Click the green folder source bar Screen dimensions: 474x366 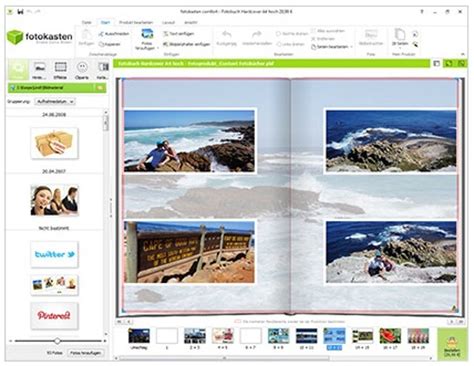click(x=57, y=88)
